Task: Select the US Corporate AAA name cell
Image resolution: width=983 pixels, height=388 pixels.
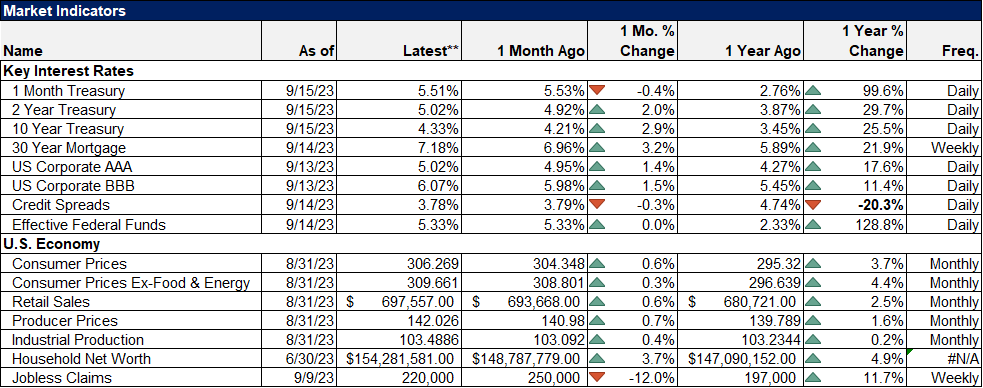Action: click(130, 167)
